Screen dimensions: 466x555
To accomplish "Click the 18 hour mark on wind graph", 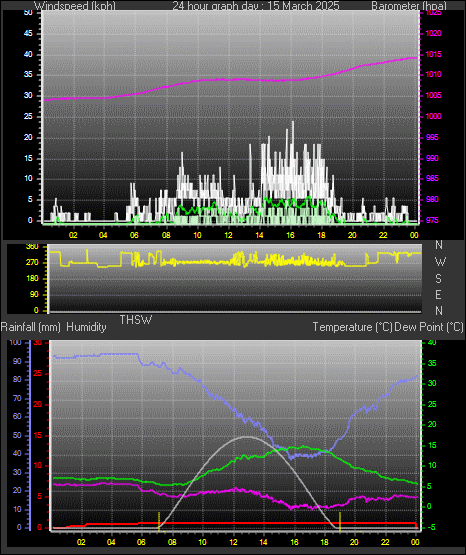I will point(321,235).
